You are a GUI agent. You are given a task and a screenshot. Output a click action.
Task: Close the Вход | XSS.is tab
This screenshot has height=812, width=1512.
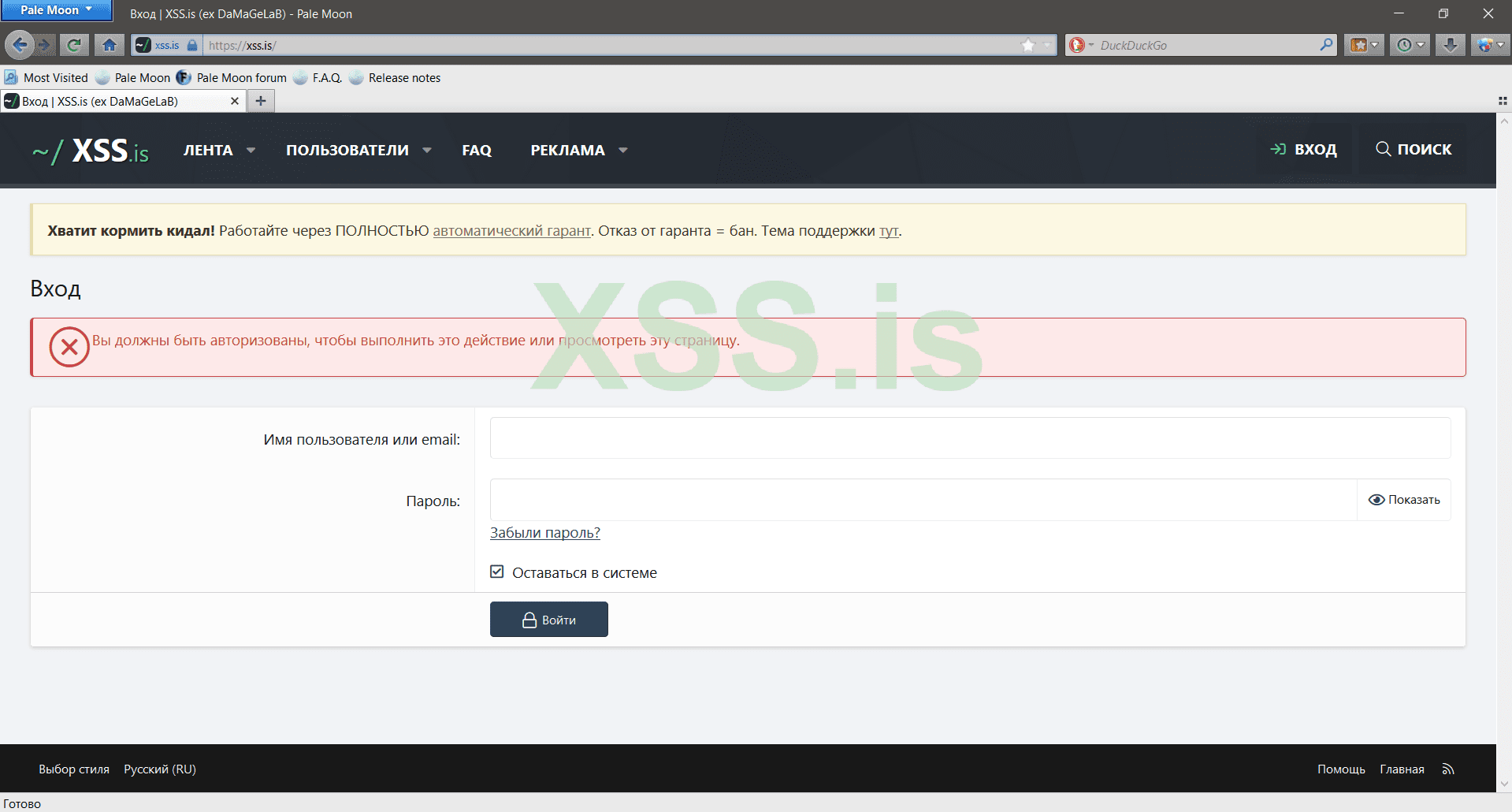(234, 101)
